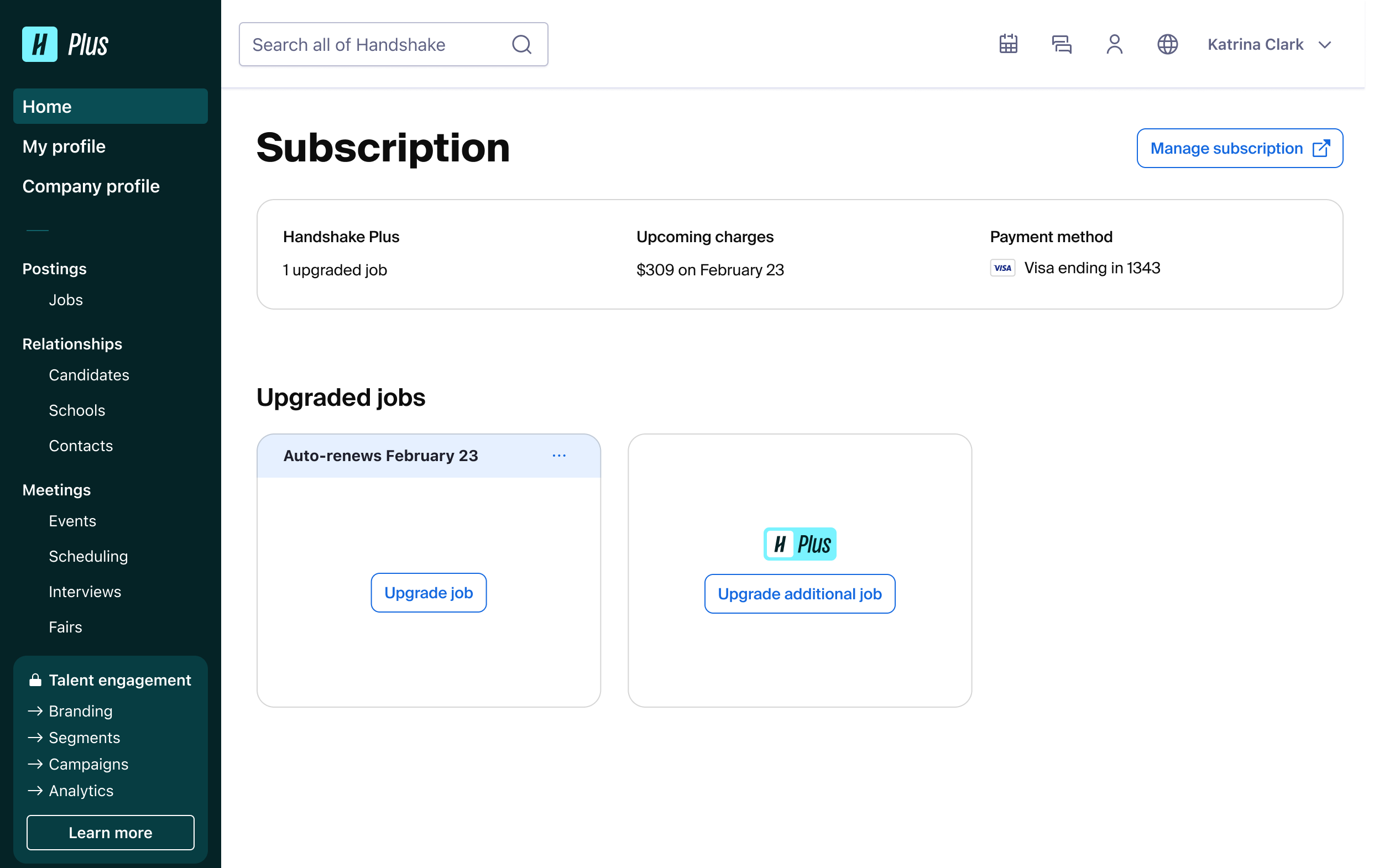1379x868 pixels.
Task: Click the search magnifier icon
Action: 522,44
